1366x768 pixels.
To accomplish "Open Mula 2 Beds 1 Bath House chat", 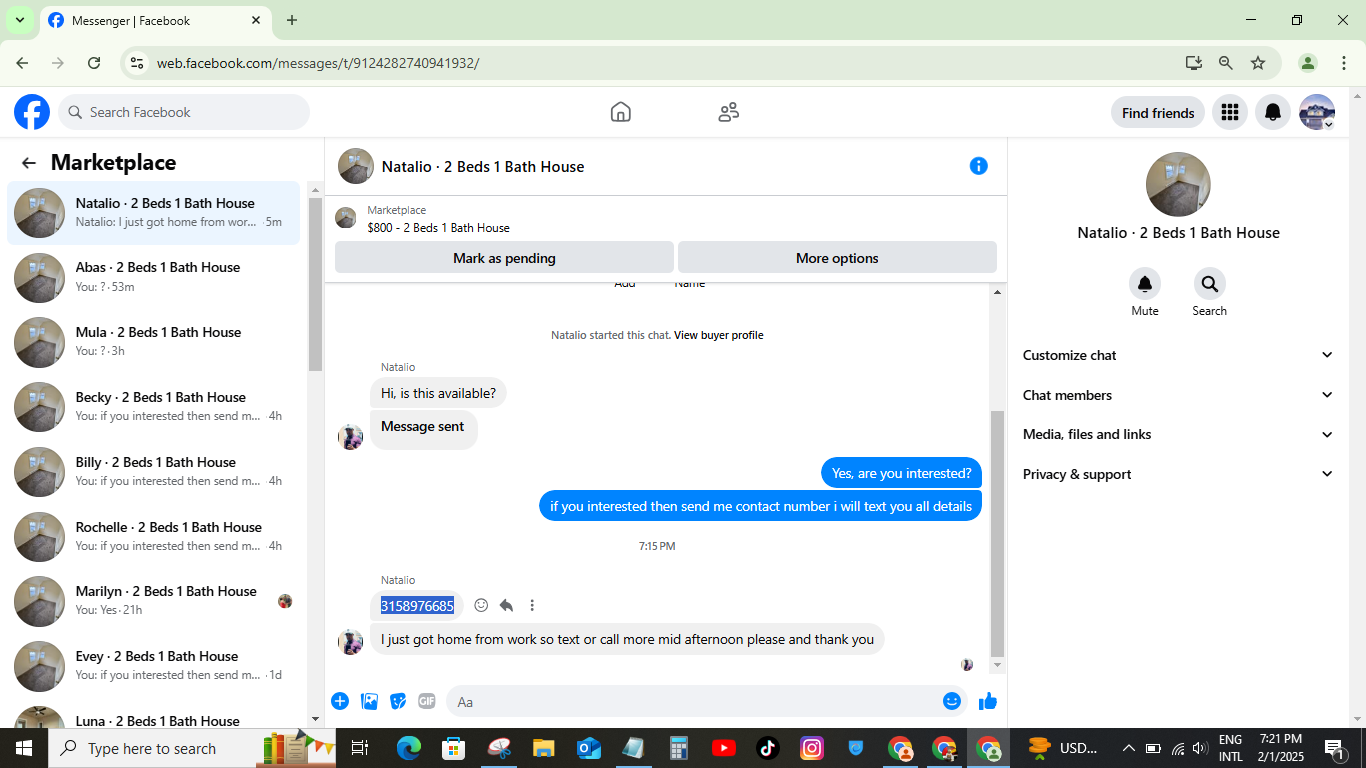I will point(153,342).
